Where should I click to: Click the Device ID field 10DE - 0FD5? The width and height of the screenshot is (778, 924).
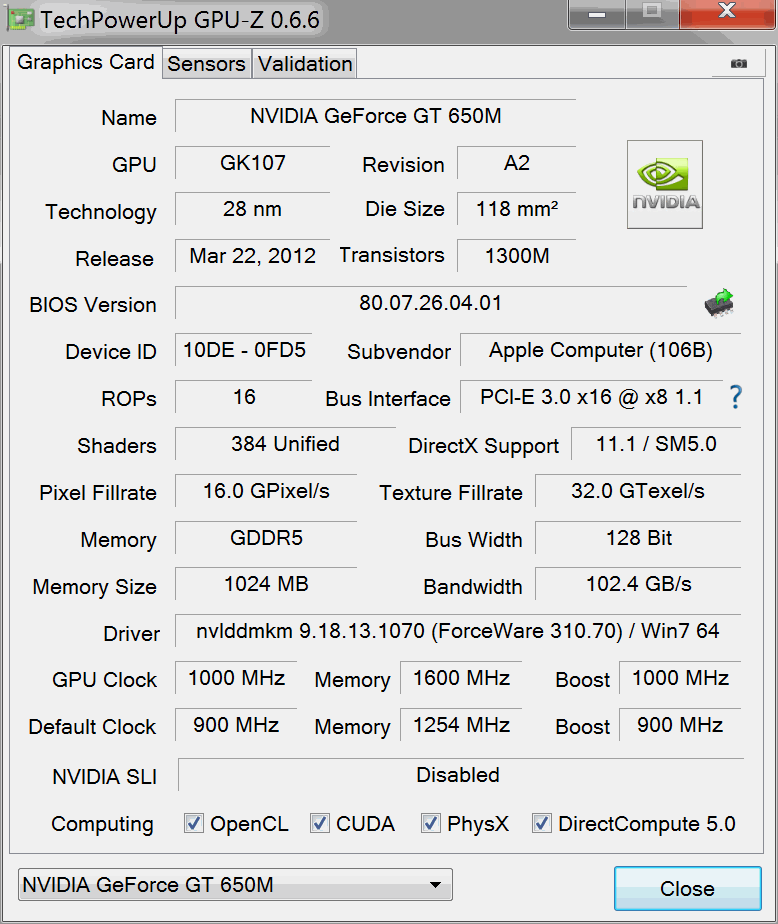(x=243, y=350)
